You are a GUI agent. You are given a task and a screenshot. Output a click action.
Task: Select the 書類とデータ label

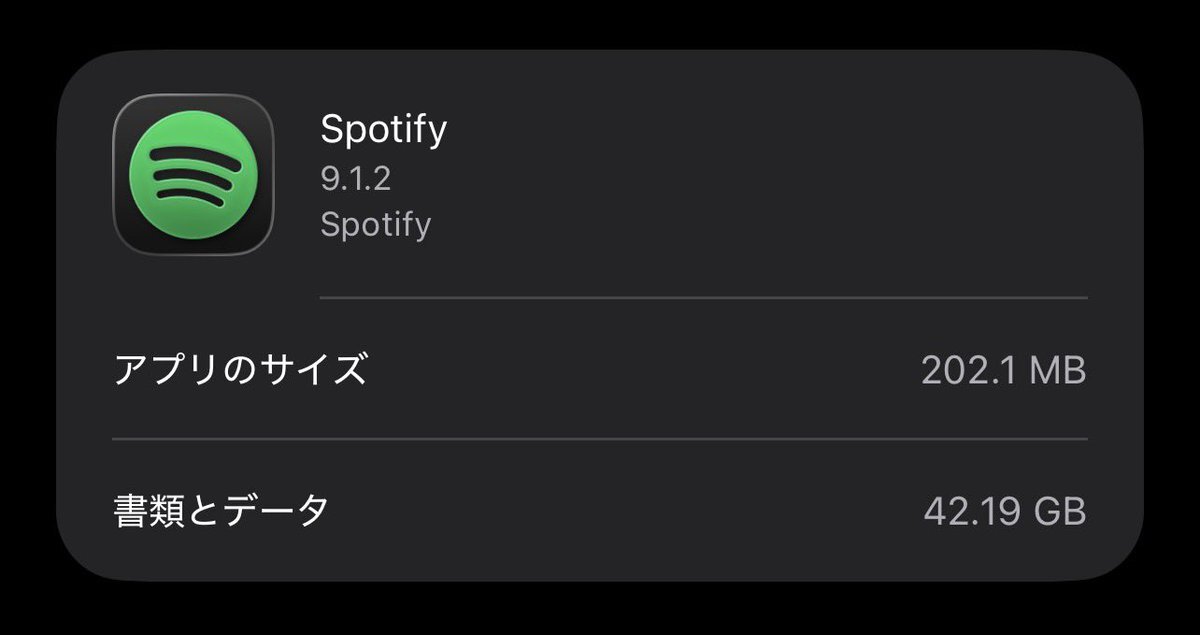coord(221,511)
